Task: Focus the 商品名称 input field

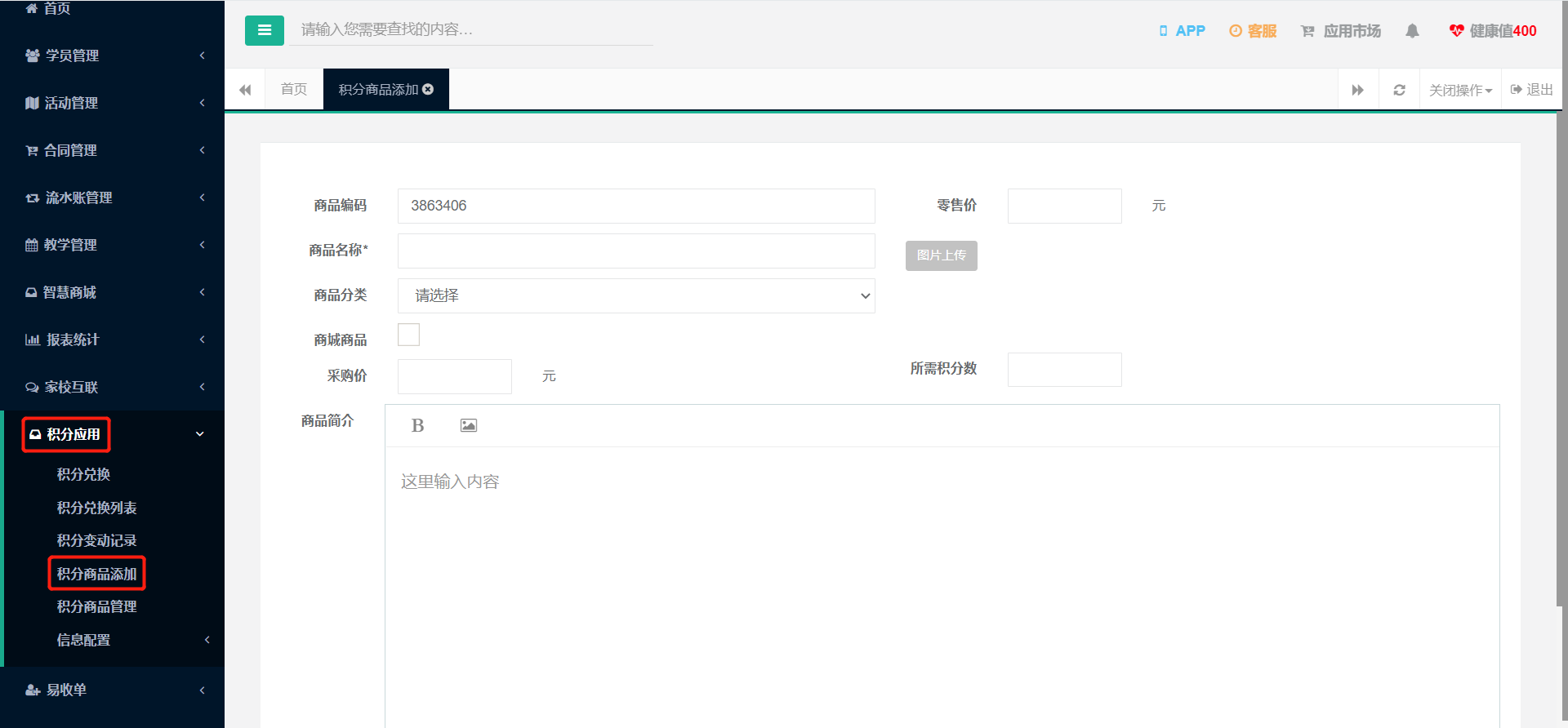Action: point(636,251)
